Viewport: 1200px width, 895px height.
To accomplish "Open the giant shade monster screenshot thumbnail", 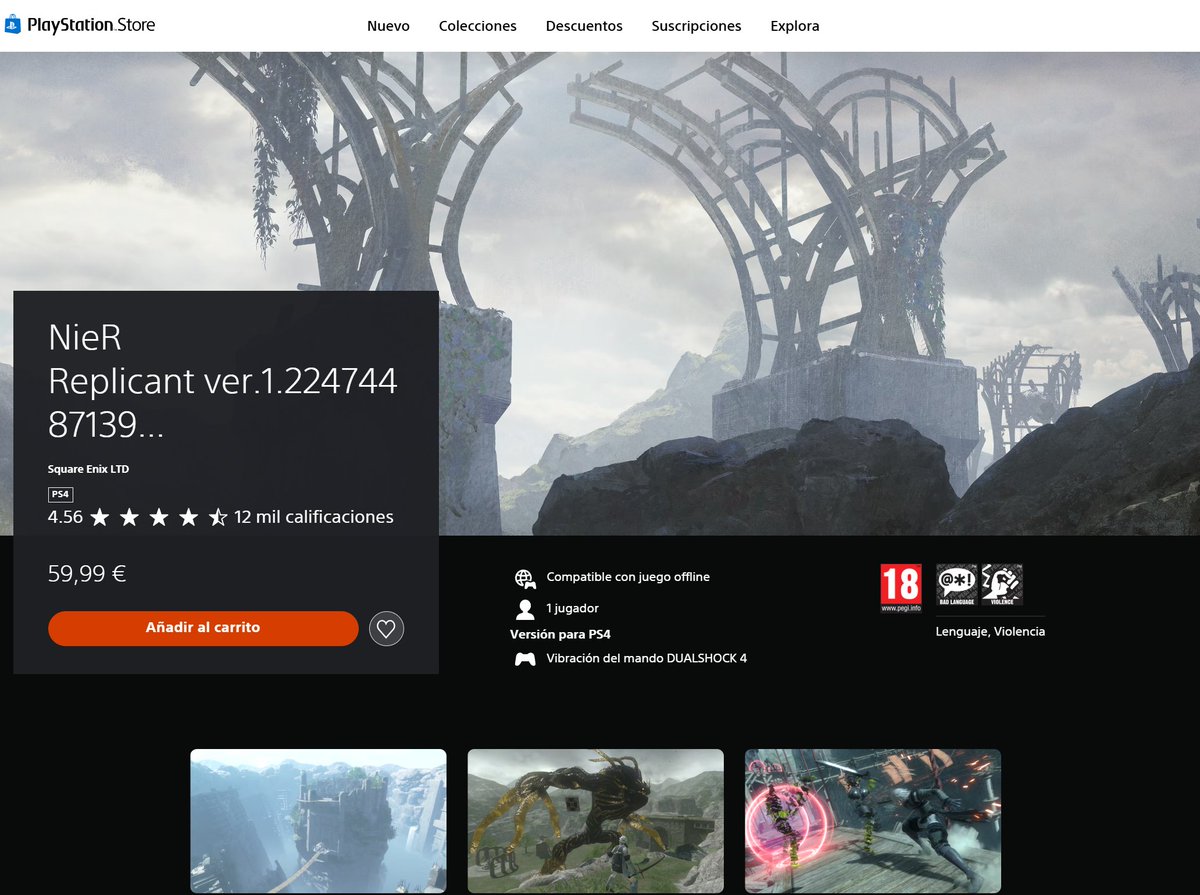I will coord(595,821).
